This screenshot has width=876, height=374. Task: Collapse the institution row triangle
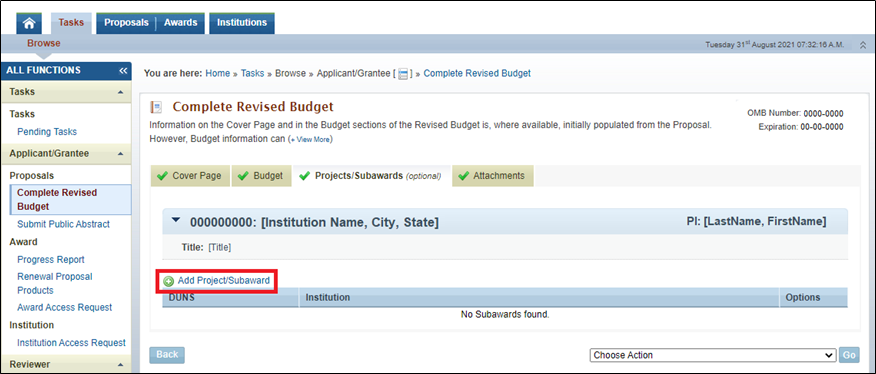tap(177, 221)
